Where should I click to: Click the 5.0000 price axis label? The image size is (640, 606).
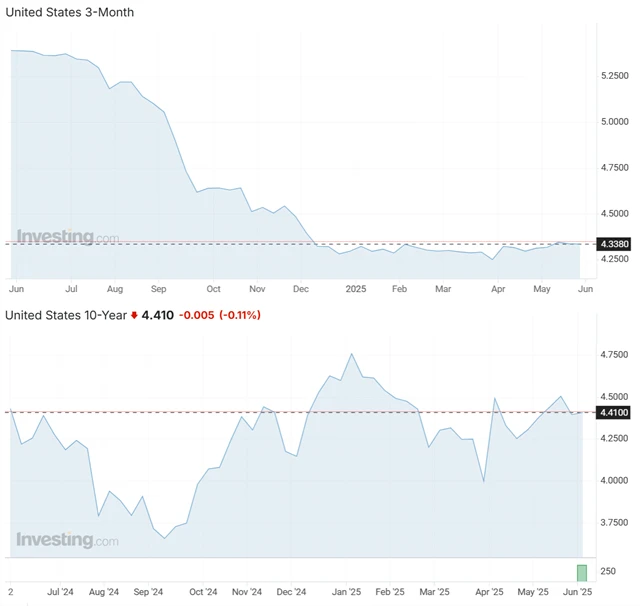(613, 122)
